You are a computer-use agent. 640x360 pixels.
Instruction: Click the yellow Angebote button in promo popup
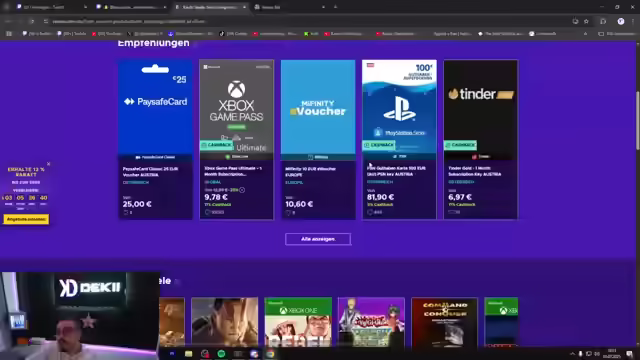(x=26, y=219)
